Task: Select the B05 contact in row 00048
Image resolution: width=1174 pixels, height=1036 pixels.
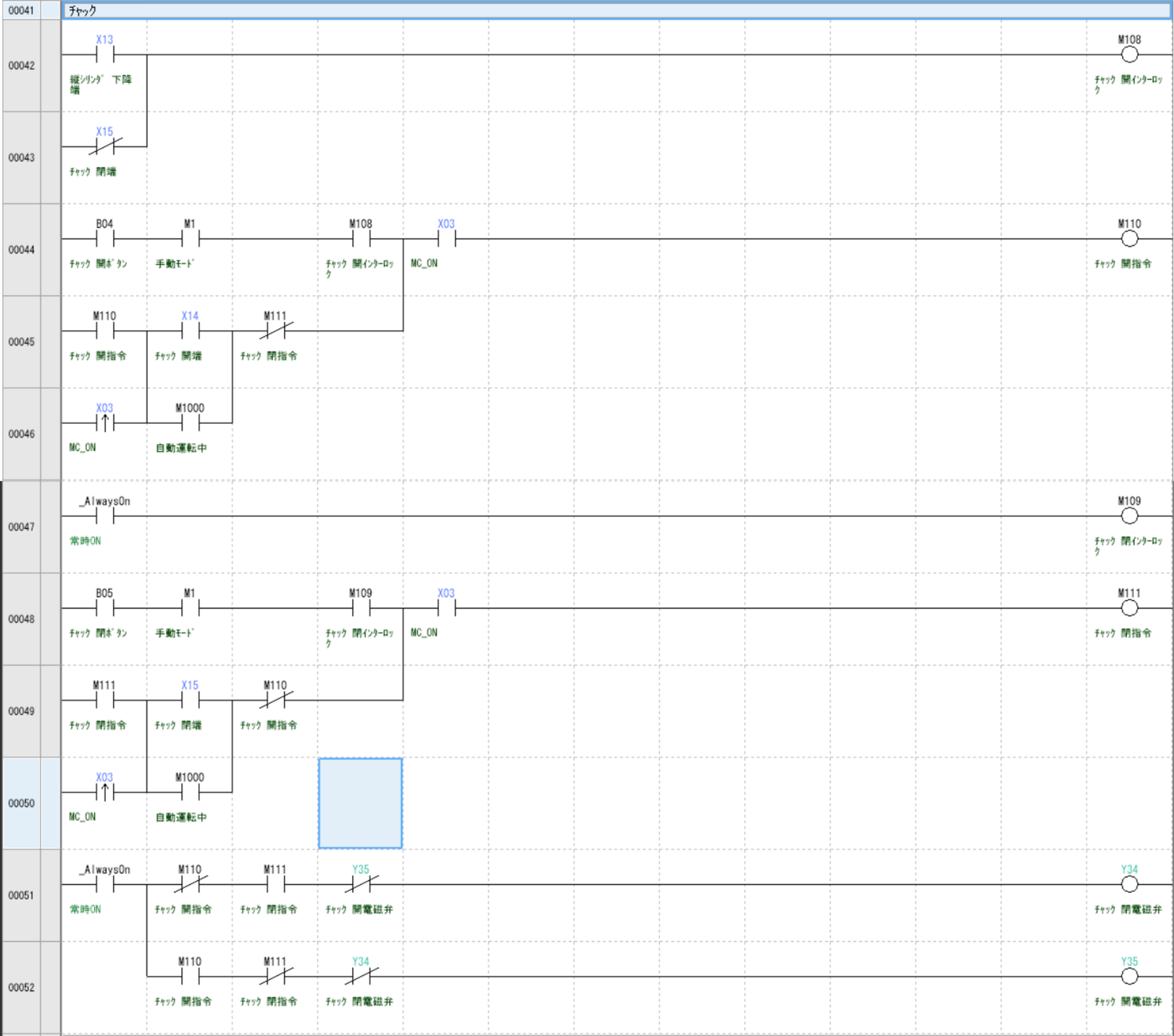Action: point(105,608)
